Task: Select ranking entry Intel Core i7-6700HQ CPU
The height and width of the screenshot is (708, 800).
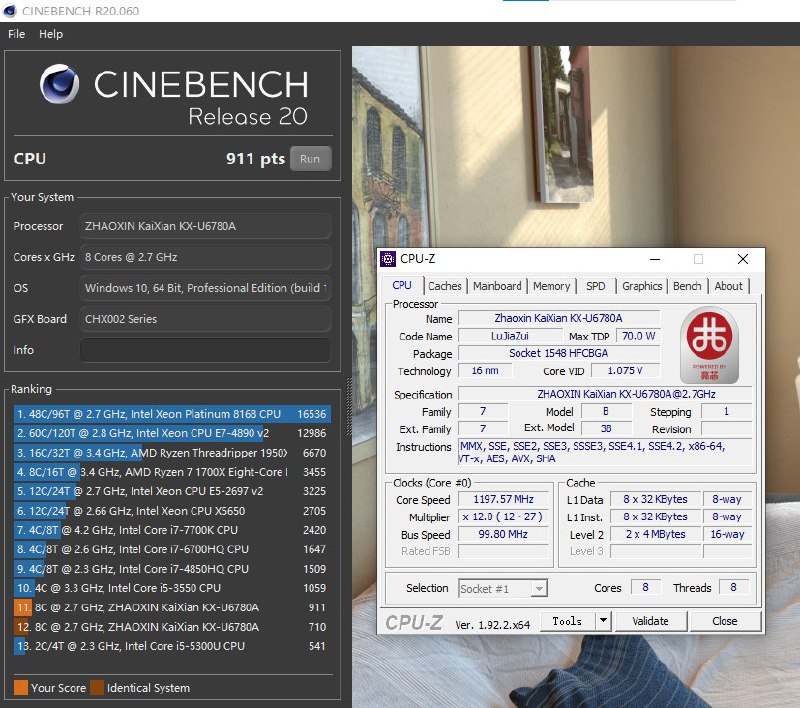Action: pos(172,549)
